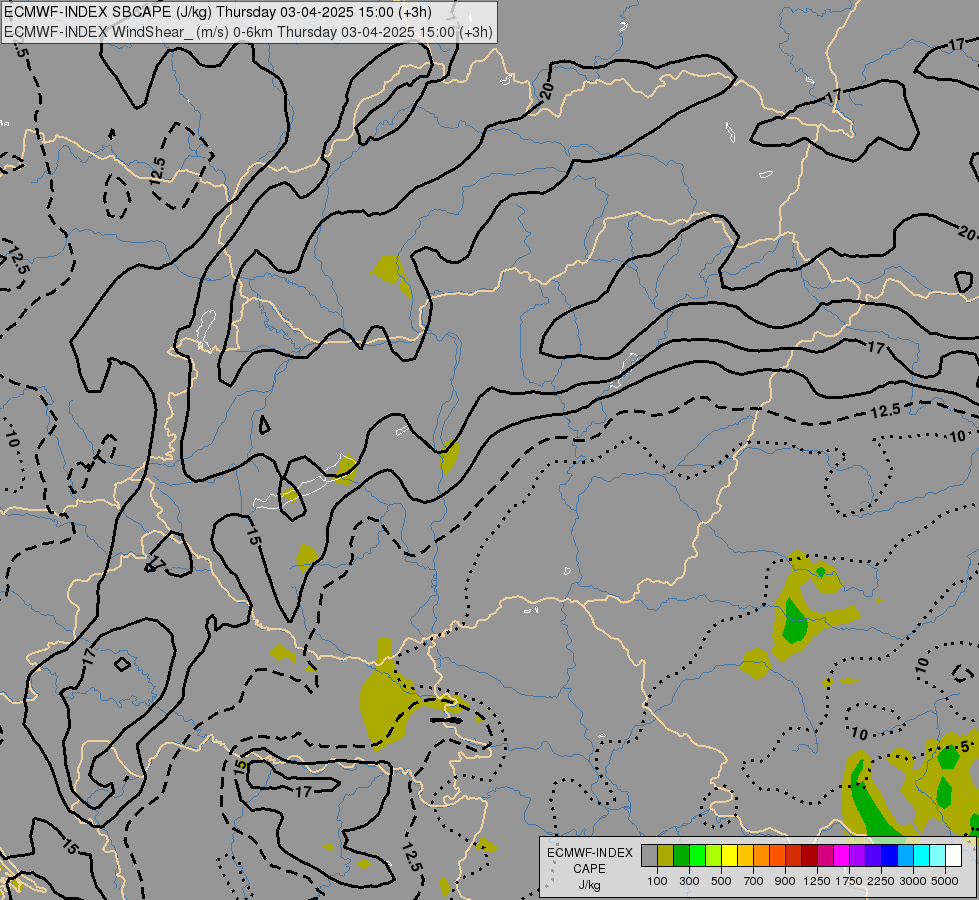Click the 1750 legend value
Screen dimensions: 979x900
pos(849,881)
